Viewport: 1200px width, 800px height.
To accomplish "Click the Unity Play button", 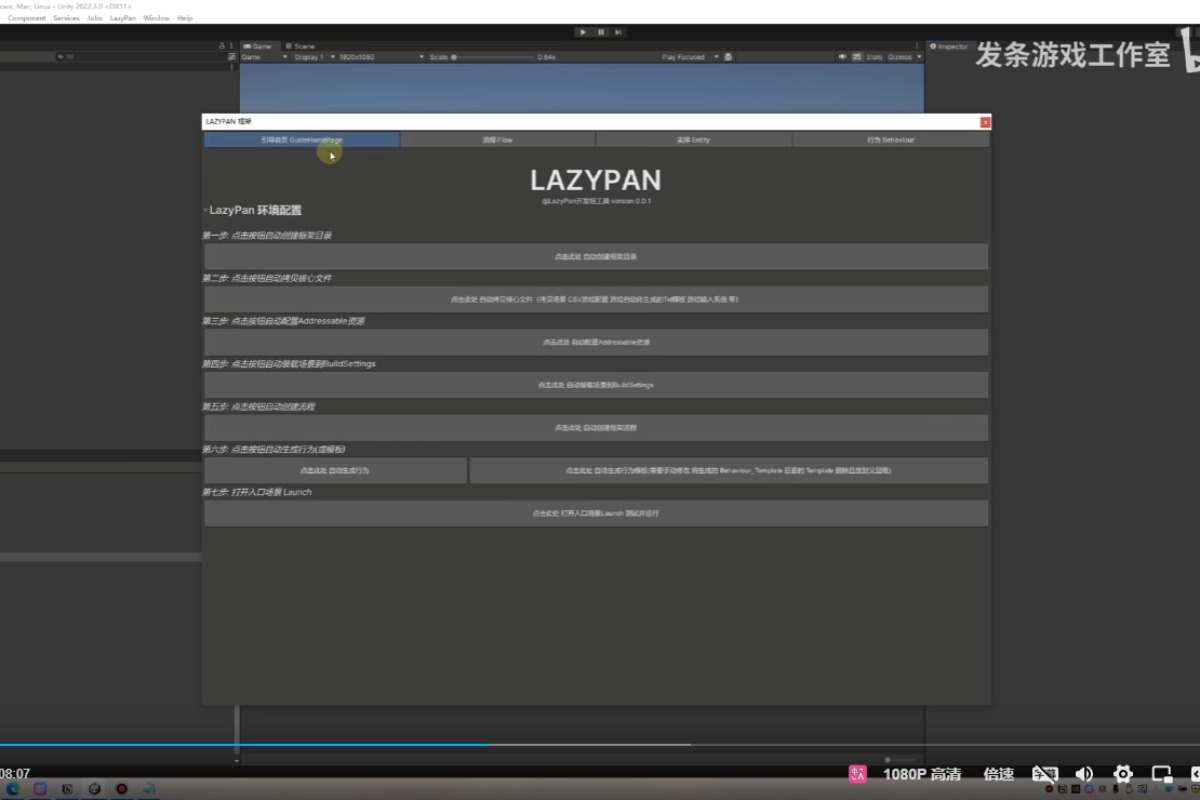I will coord(583,32).
